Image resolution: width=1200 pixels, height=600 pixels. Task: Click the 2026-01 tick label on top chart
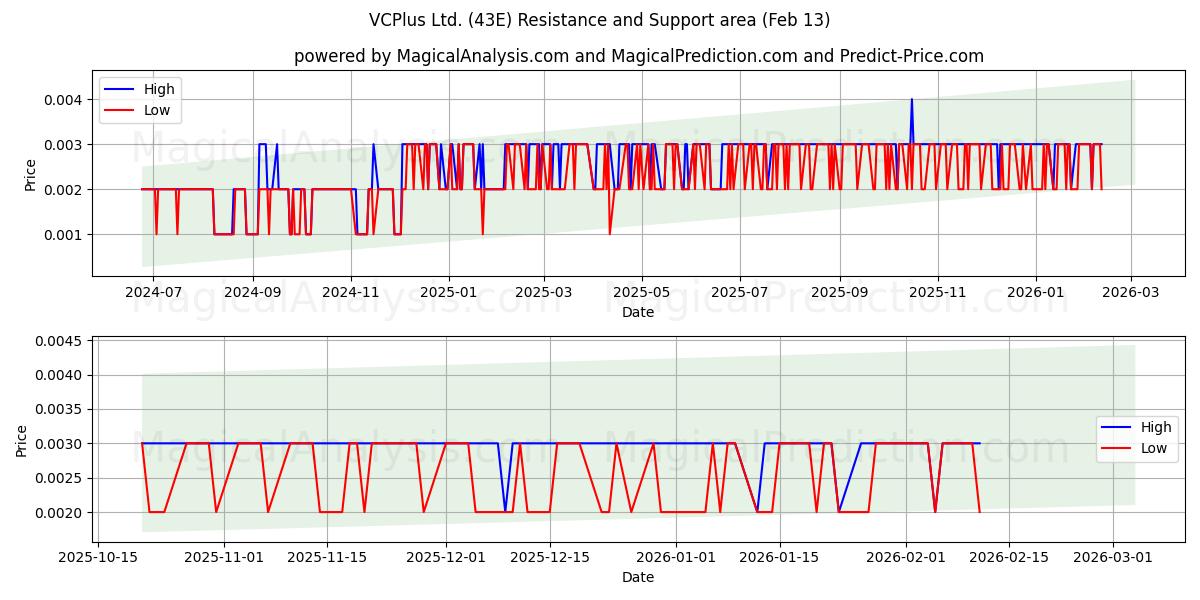[1035, 293]
